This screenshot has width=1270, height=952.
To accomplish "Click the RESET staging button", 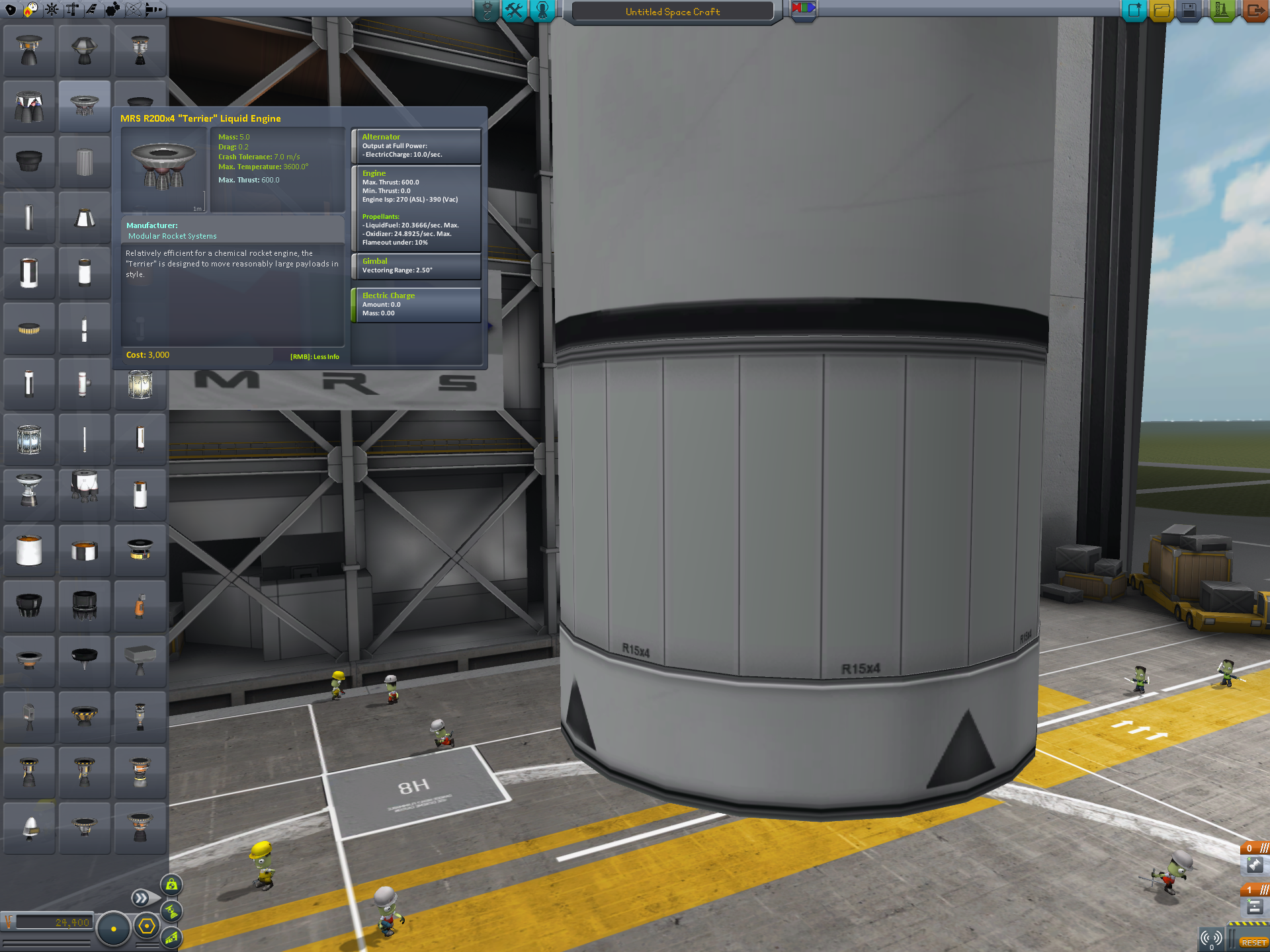I will tap(1253, 942).
